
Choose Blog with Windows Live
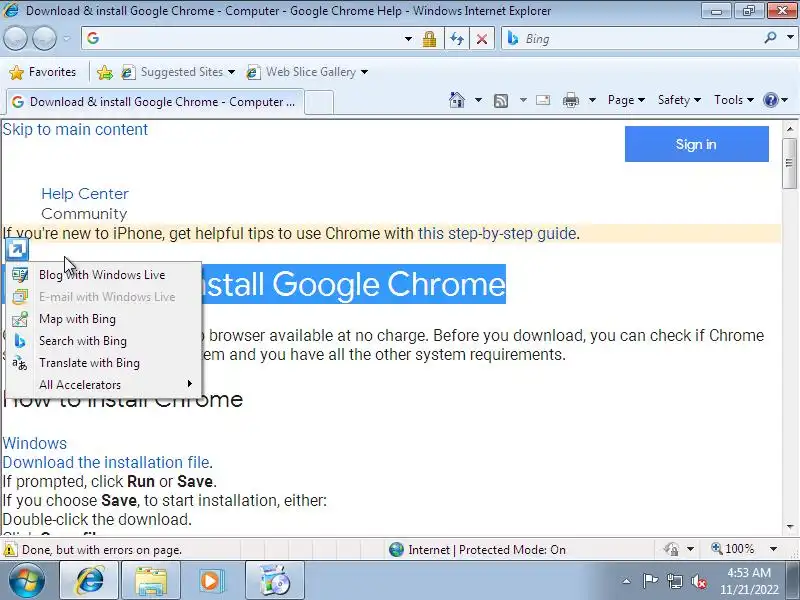click(104, 275)
